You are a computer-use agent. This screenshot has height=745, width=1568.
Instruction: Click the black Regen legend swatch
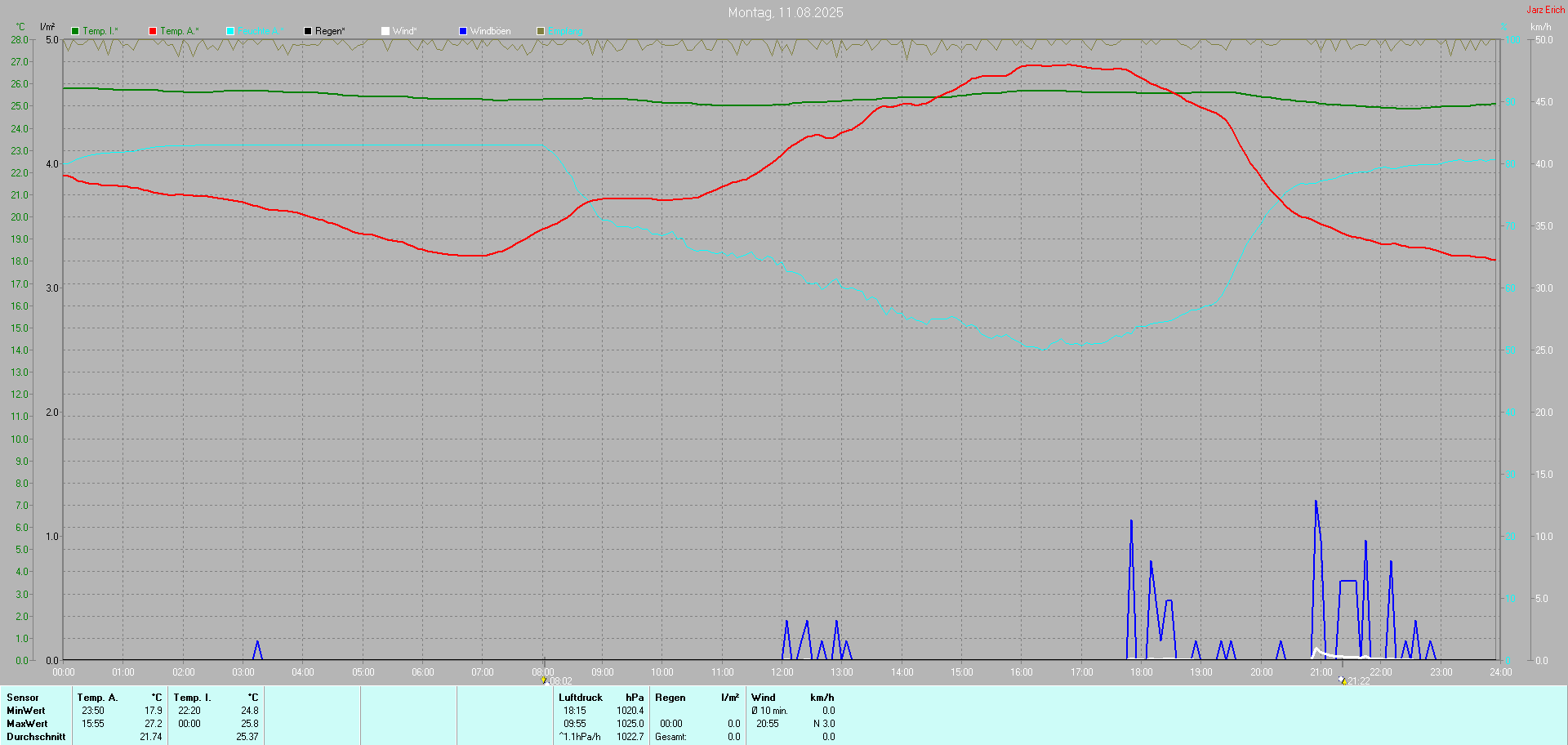(x=308, y=31)
